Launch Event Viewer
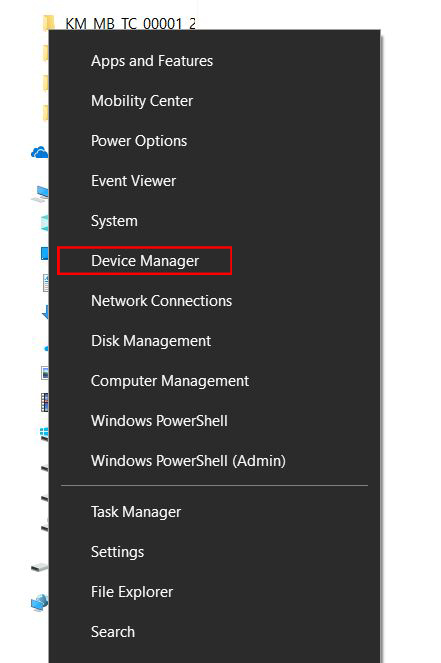This screenshot has width=441, height=663. click(133, 181)
